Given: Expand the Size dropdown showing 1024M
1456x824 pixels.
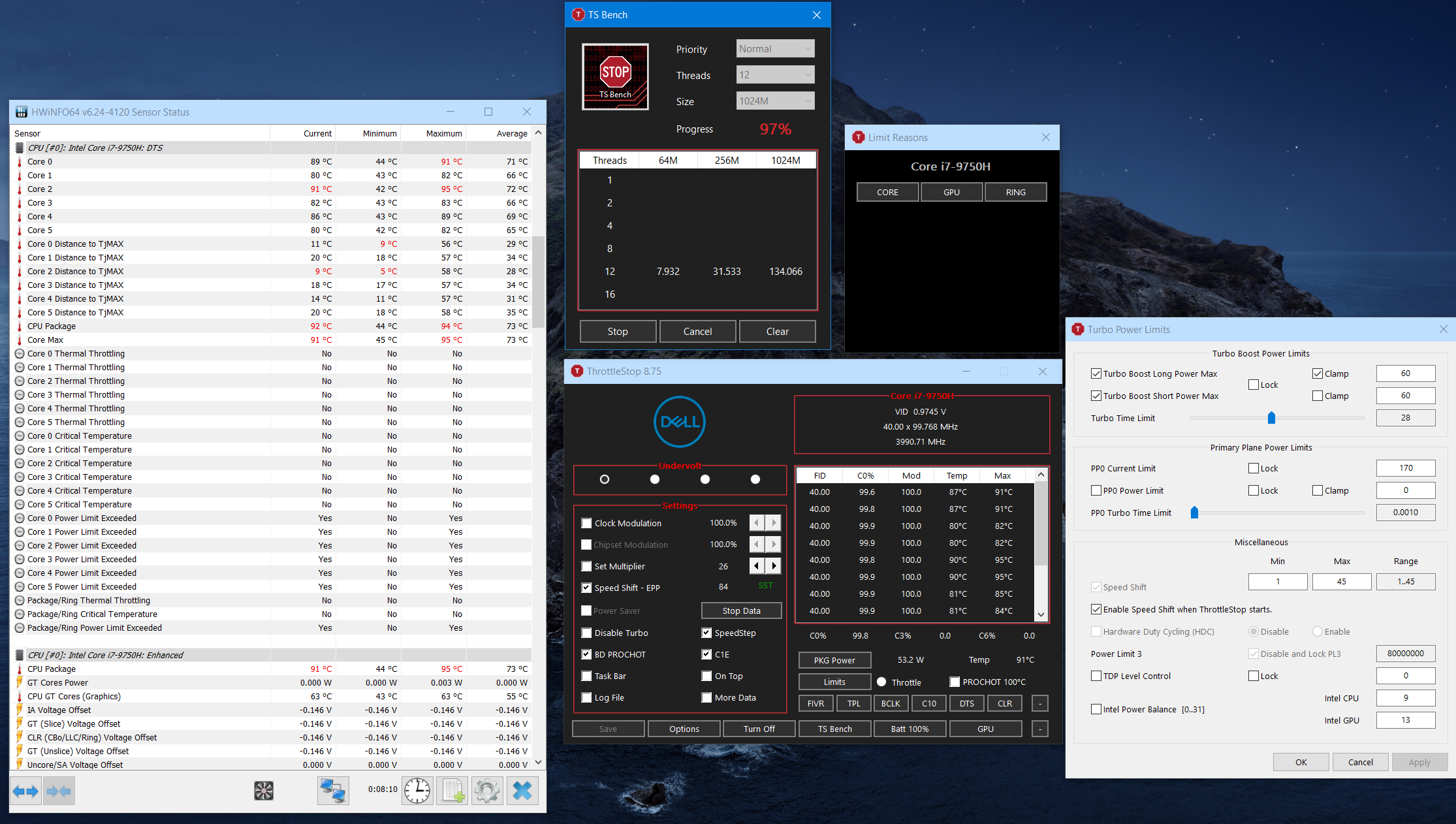Looking at the screenshot, I should point(775,101).
